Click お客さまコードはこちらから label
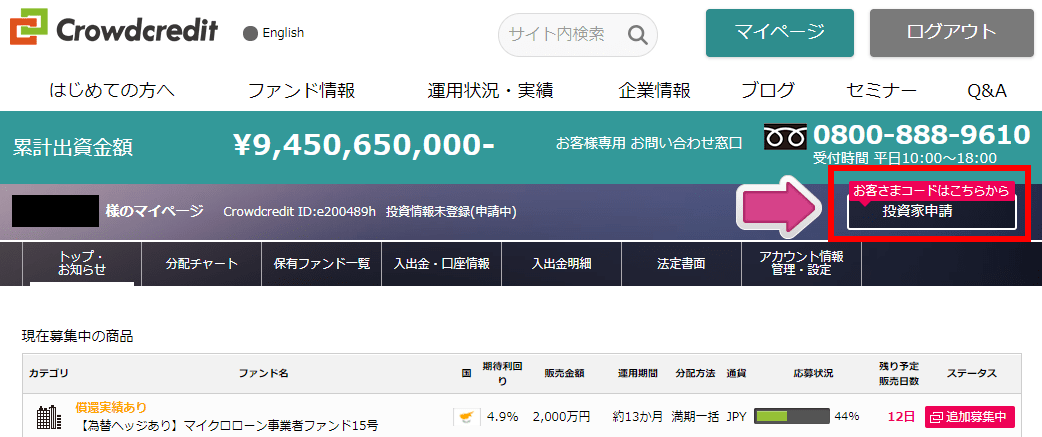Screen dimensions: 1042x437 [x=932, y=191]
